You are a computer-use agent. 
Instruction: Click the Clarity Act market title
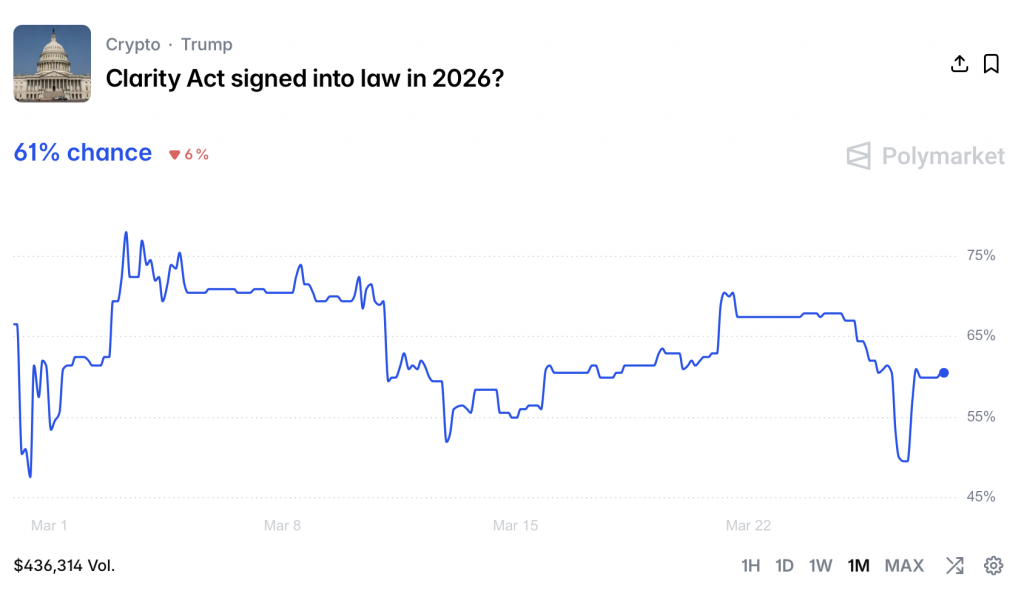[304, 78]
